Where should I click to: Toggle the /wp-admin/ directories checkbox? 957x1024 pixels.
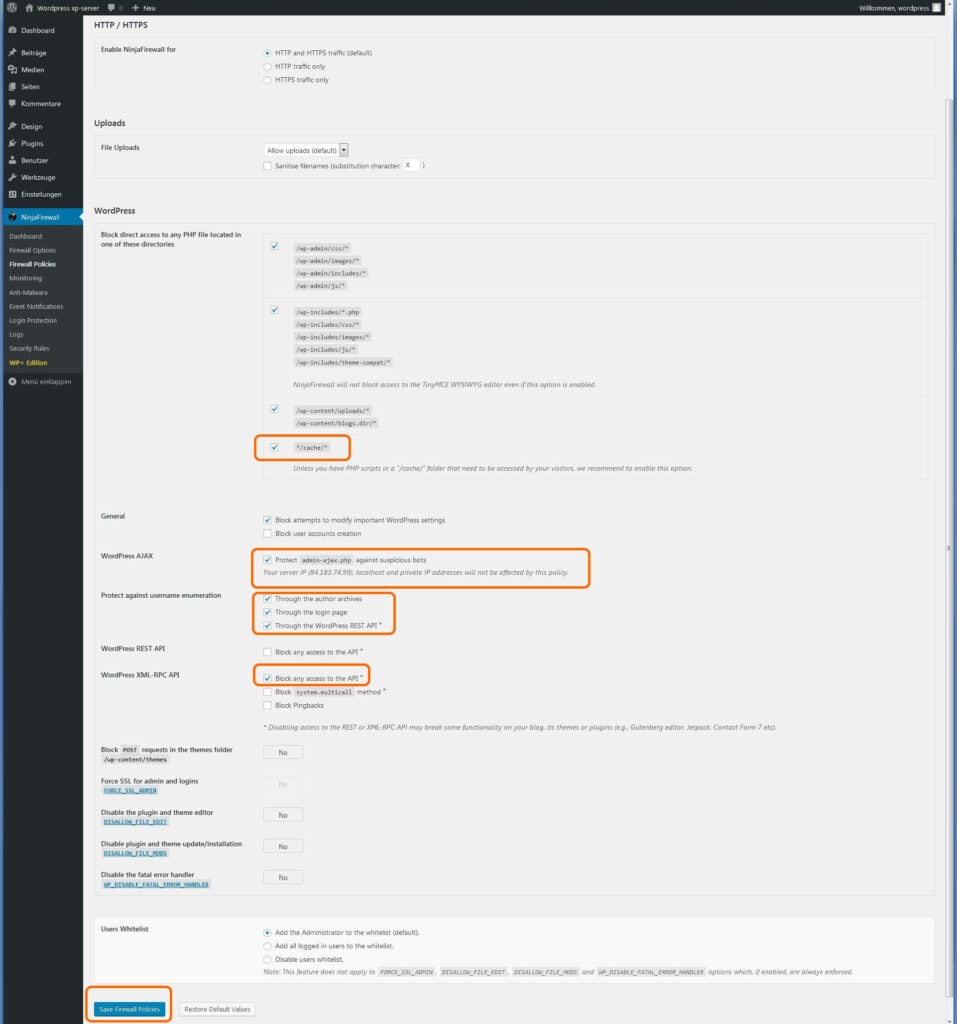tap(274, 246)
